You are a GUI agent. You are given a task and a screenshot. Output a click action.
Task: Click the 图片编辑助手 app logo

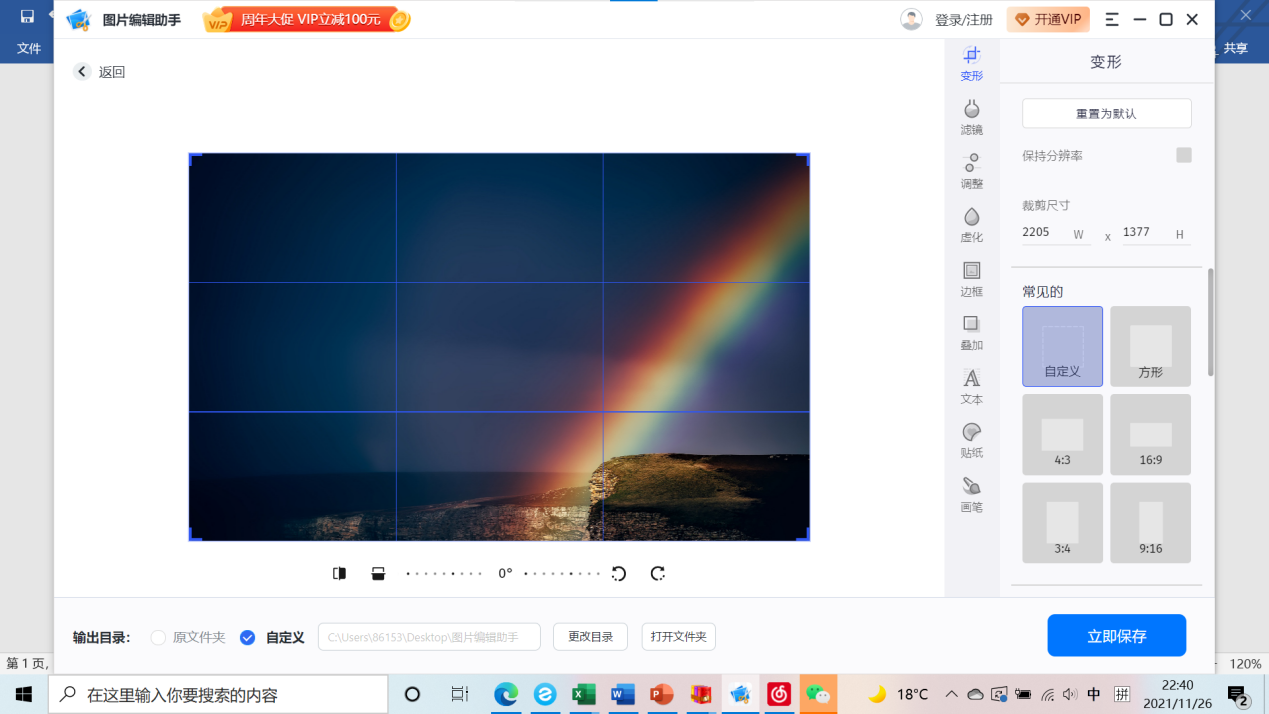[79, 19]
